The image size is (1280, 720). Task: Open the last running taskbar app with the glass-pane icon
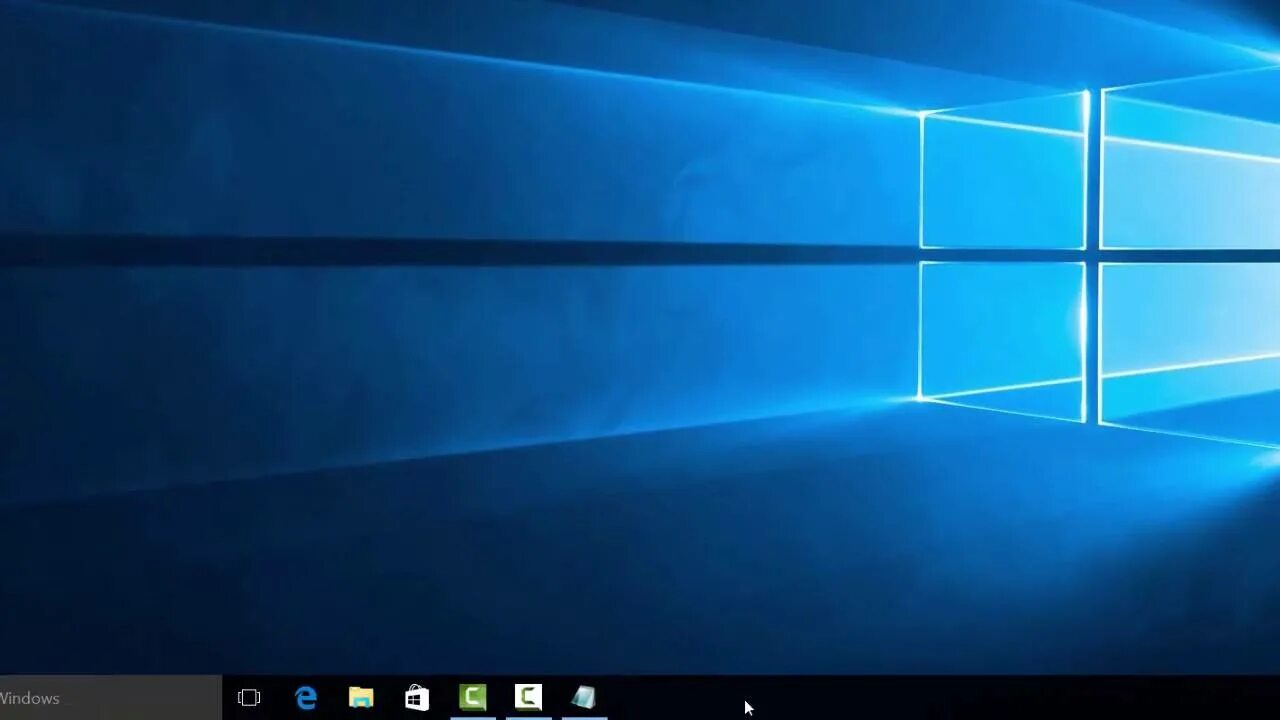584,697
